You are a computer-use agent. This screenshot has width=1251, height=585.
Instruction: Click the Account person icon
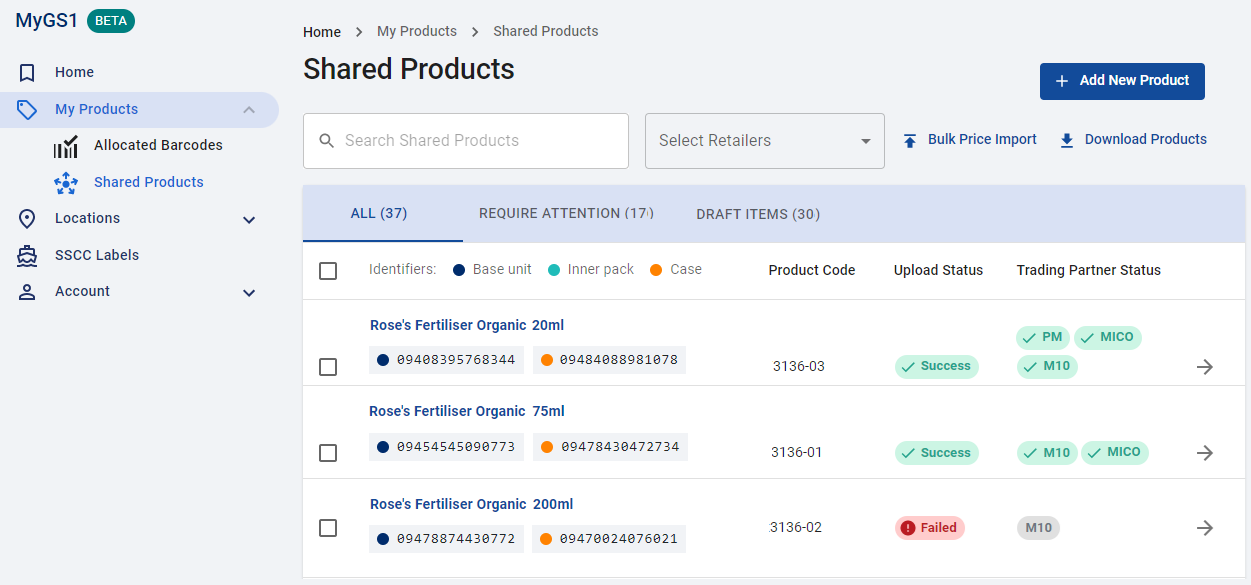(x=27, y=292)
